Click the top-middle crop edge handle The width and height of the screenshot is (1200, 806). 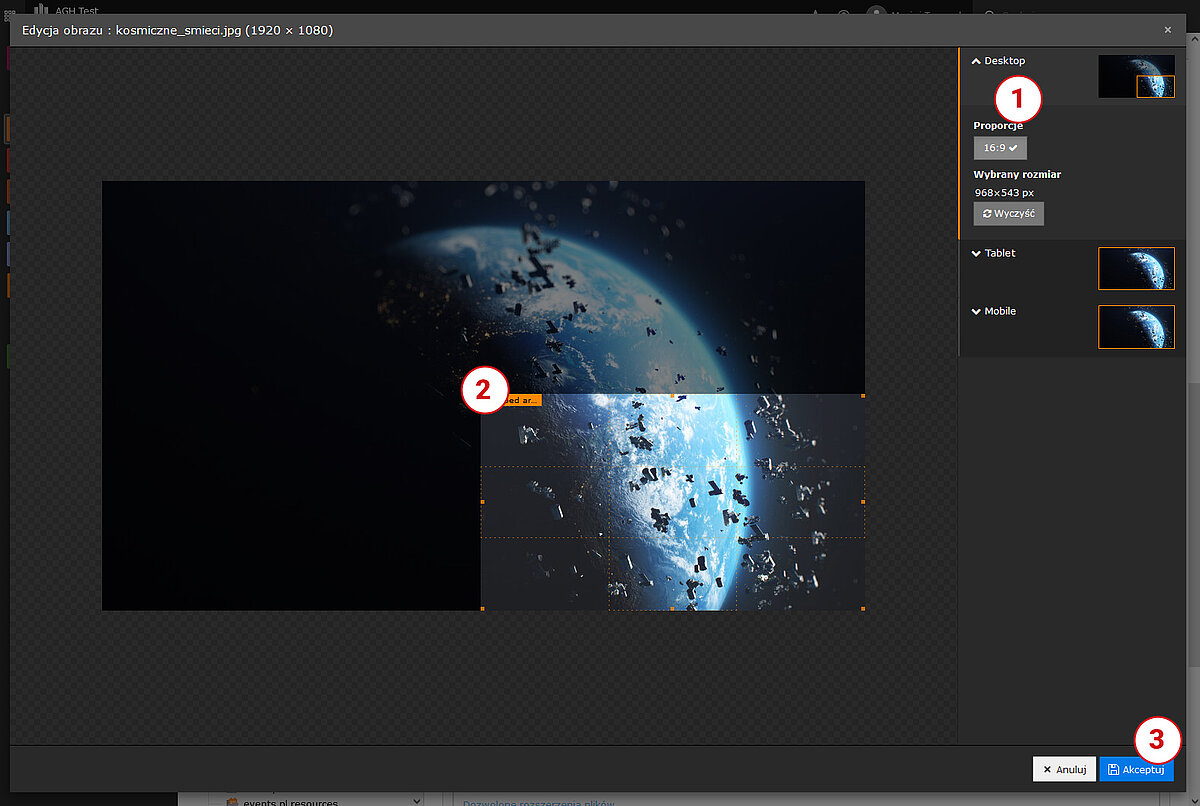click(672, 396)
